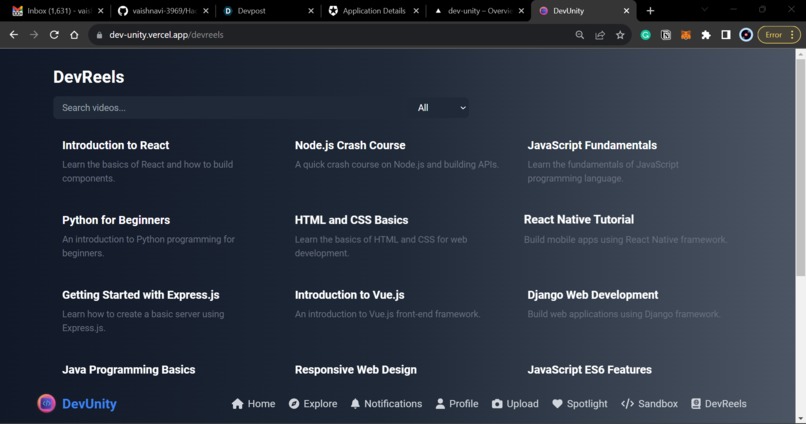Go back with browser back arrow
This screenshot has width=806, height=424.
(14, 35)
